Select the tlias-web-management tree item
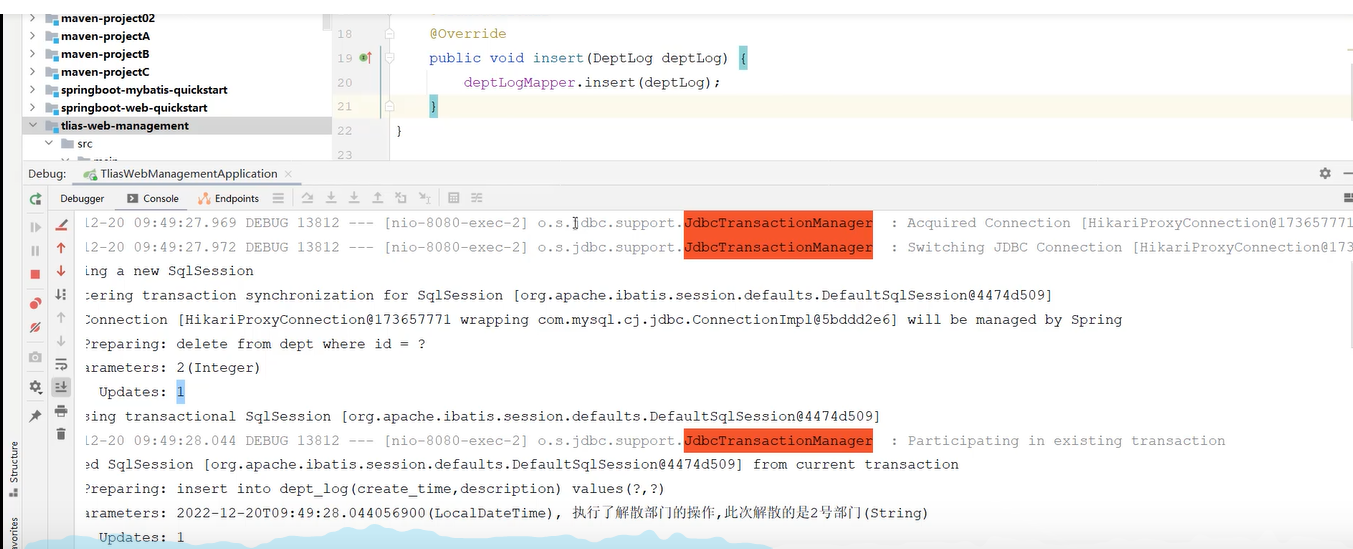 coord(124,126)
